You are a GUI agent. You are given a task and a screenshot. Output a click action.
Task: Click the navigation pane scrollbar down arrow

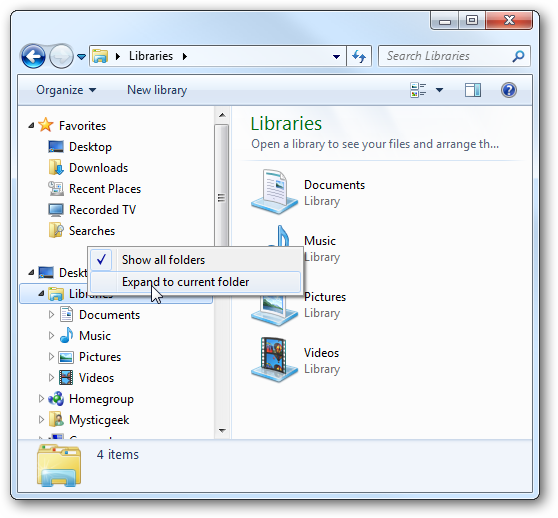tap(222, 430)
